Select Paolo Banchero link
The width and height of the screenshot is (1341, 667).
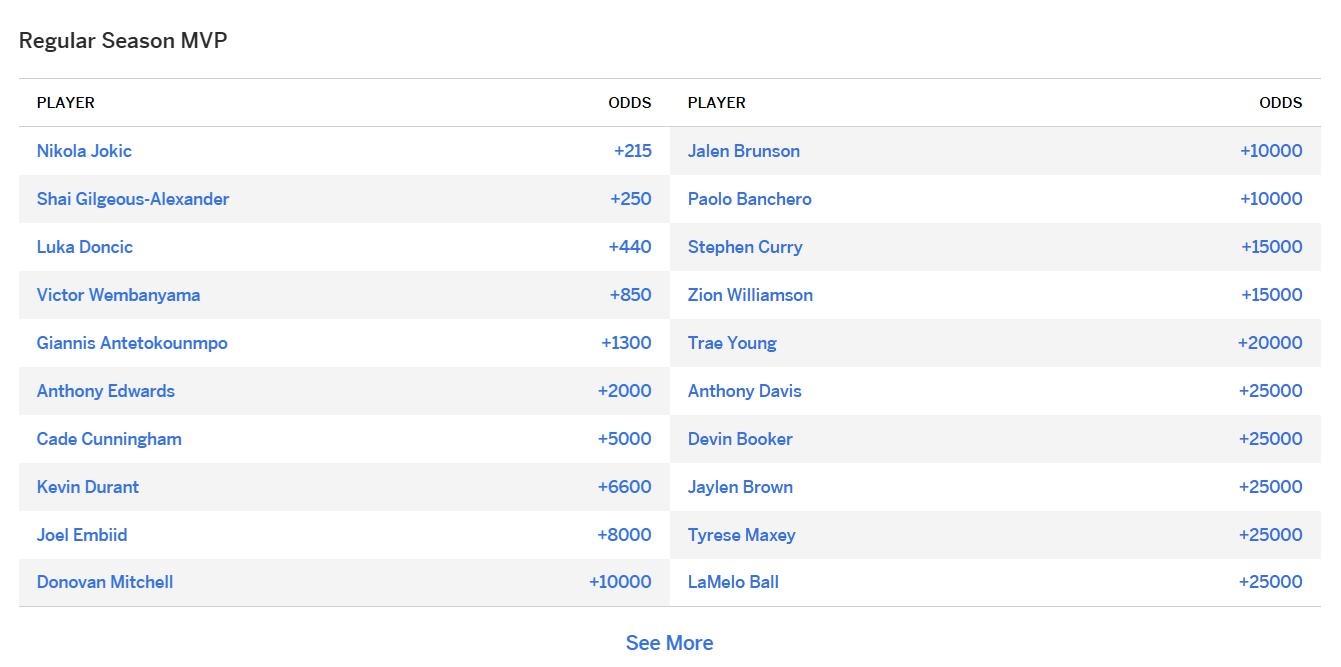click(750, 199)
